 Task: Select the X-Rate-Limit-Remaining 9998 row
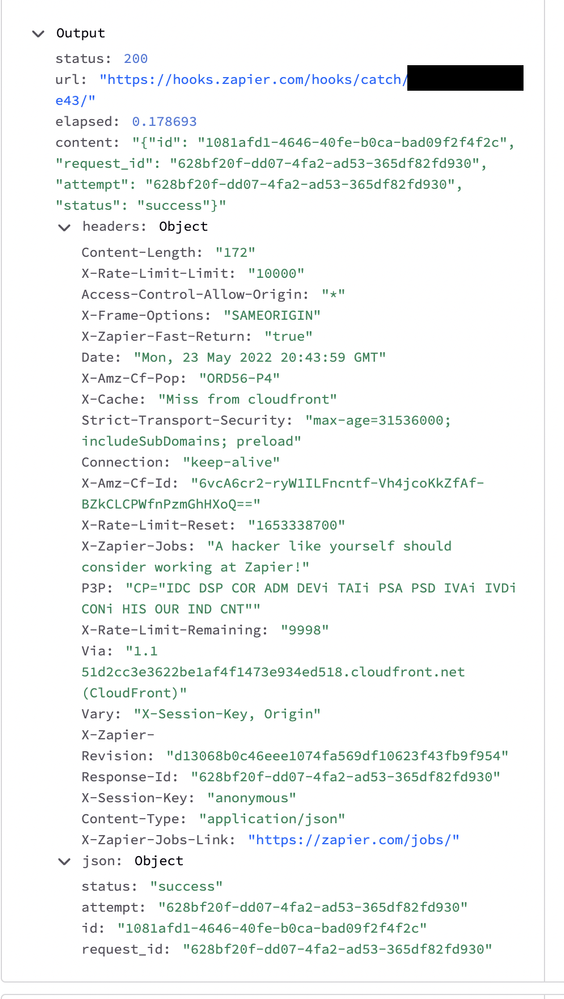point(205,629)
